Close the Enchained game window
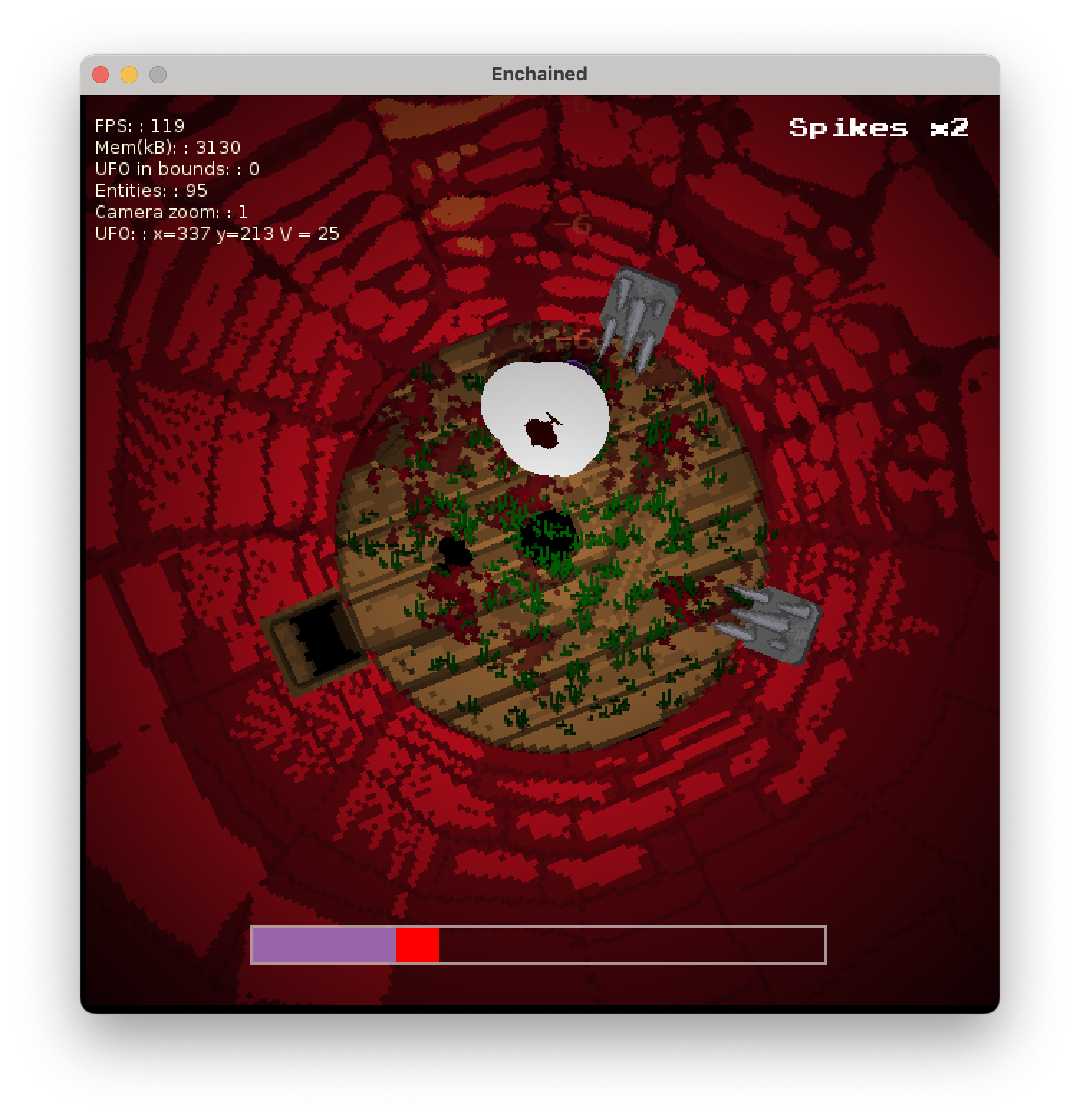1080x1120 pixels. (x=101, y=75)
